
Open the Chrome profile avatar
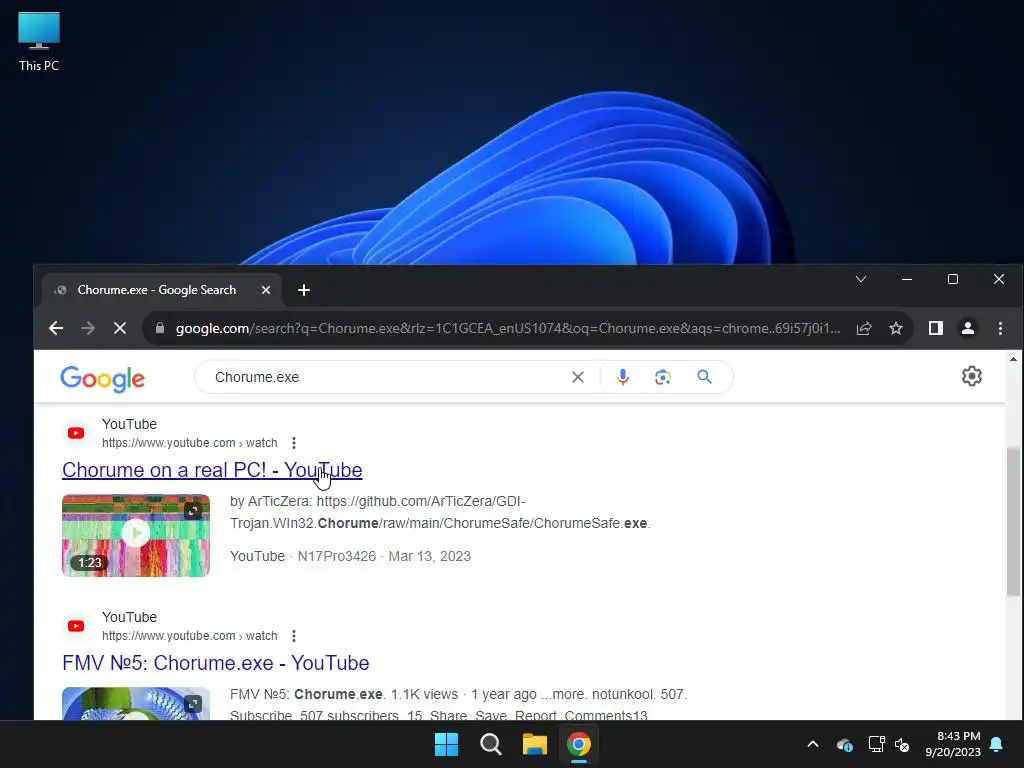[x=968, y=328]
